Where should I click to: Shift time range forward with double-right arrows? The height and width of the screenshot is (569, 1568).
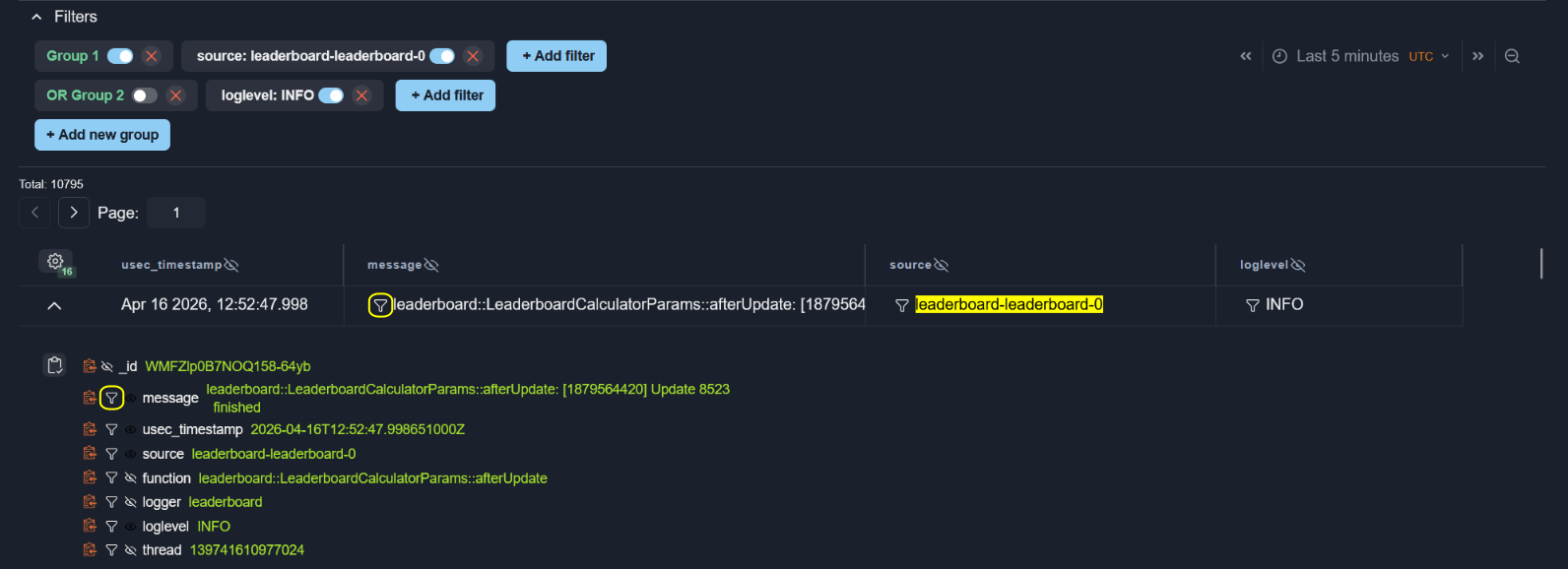coord(1477,56)
